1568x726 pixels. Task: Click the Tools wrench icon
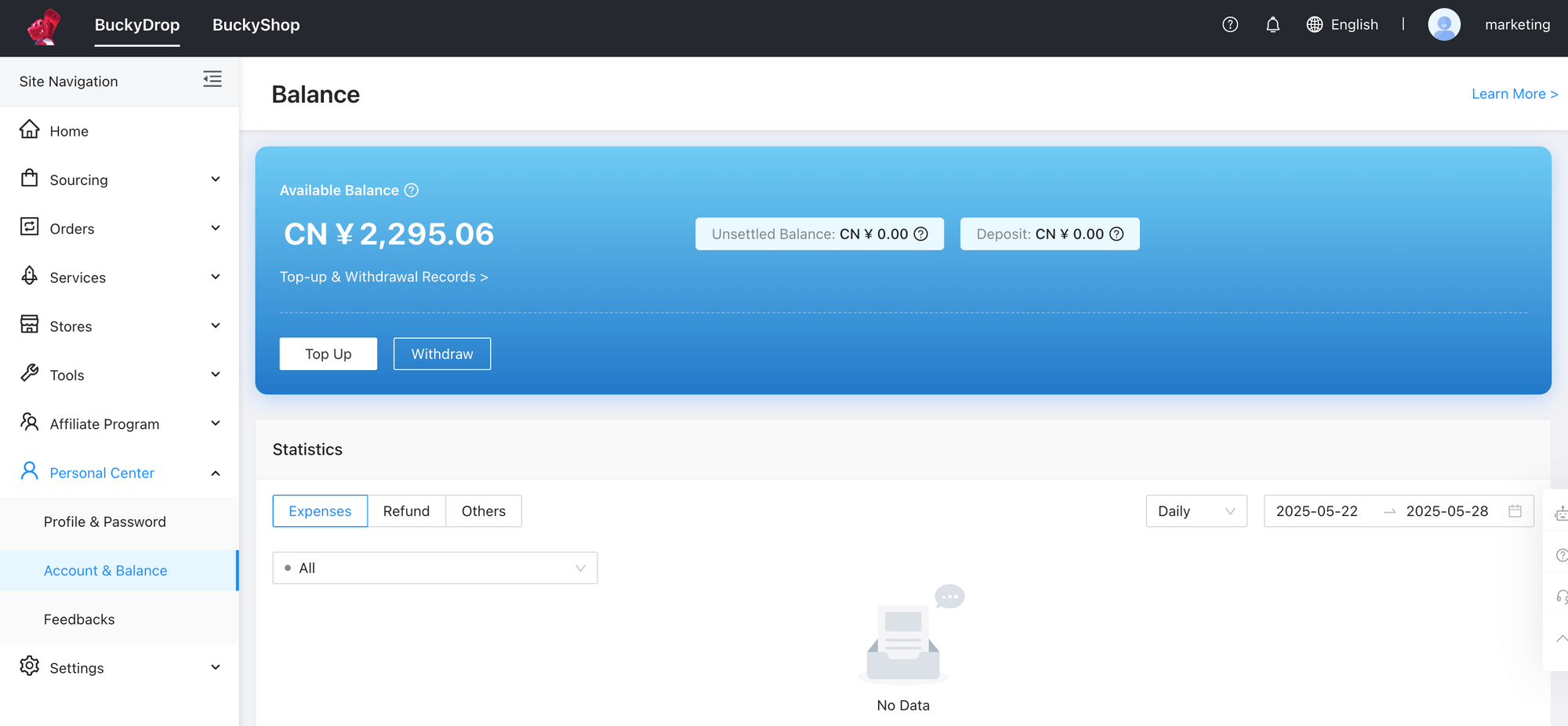pos(30,373)
